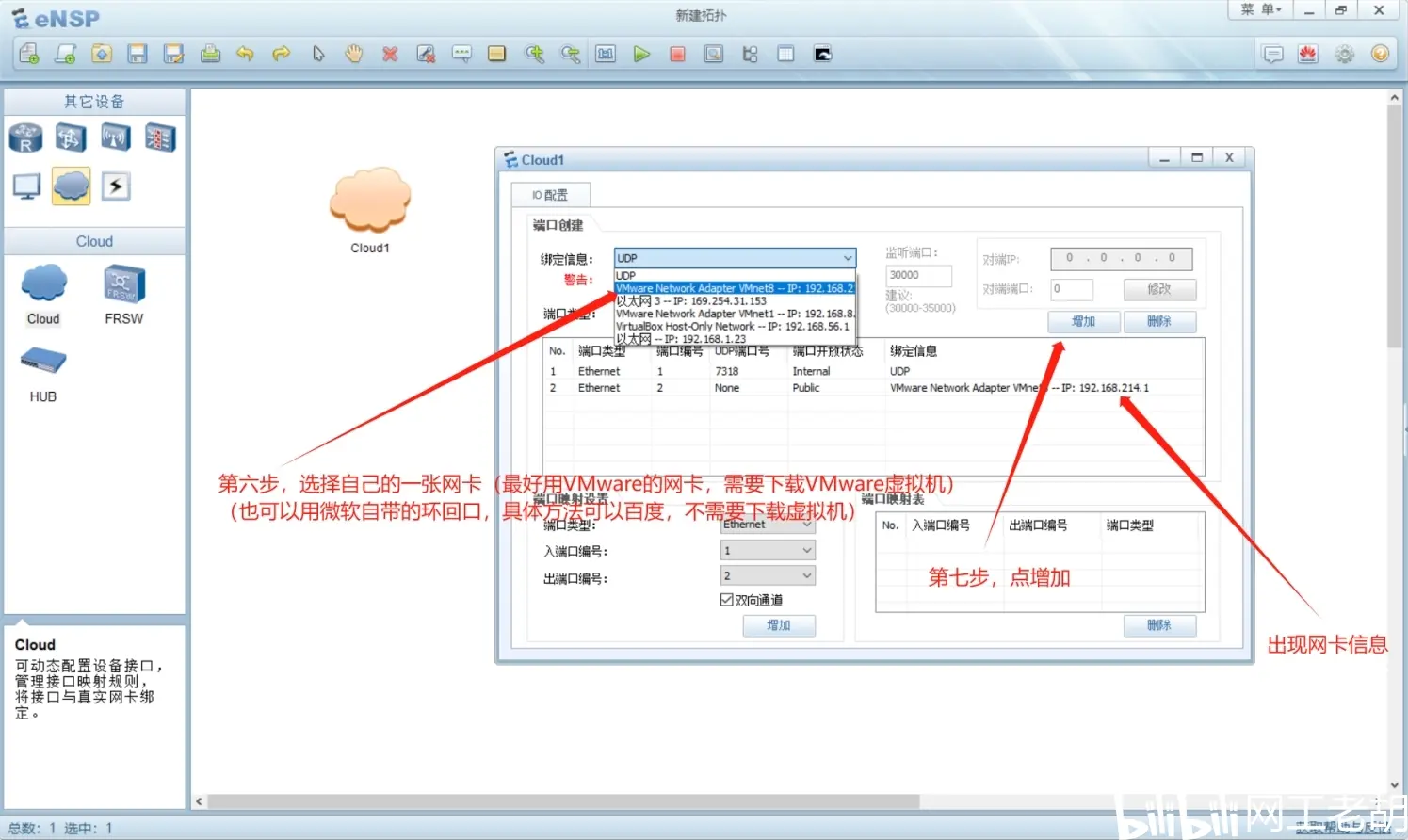Image resolution: width=1408 pixels, height=840 pixels.
Task: Stop devices with red square icon
Action: 677,54
